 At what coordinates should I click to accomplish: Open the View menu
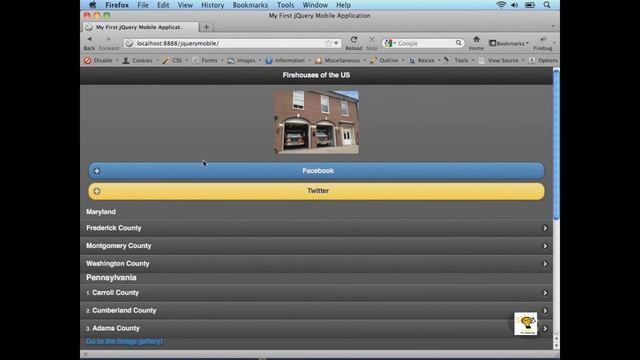185,5
